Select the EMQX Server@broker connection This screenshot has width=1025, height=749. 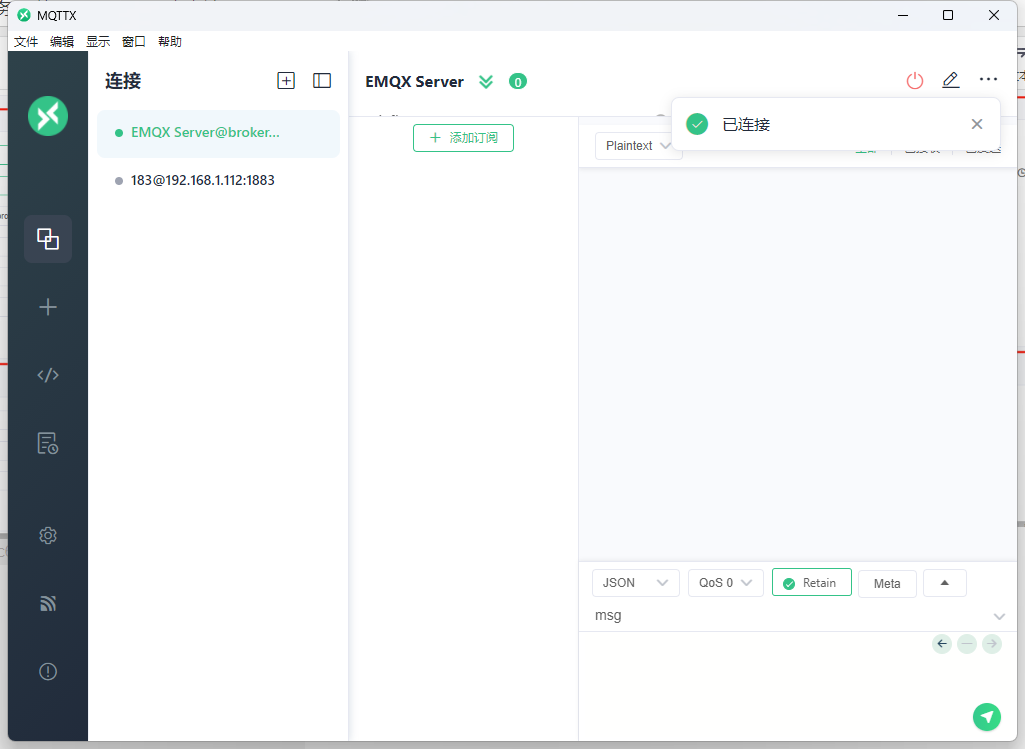point(218,133)
